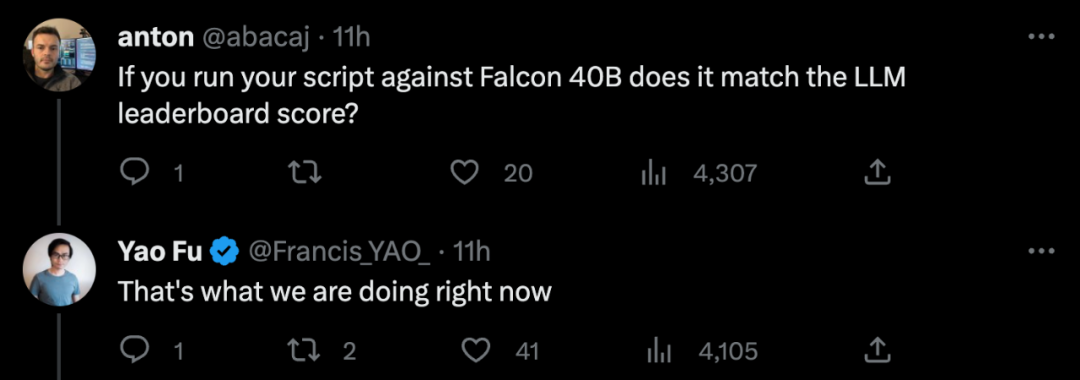Open anton's tweet 11h timestamp
This screenshot has height=380, width=1080.
(351, 38)
